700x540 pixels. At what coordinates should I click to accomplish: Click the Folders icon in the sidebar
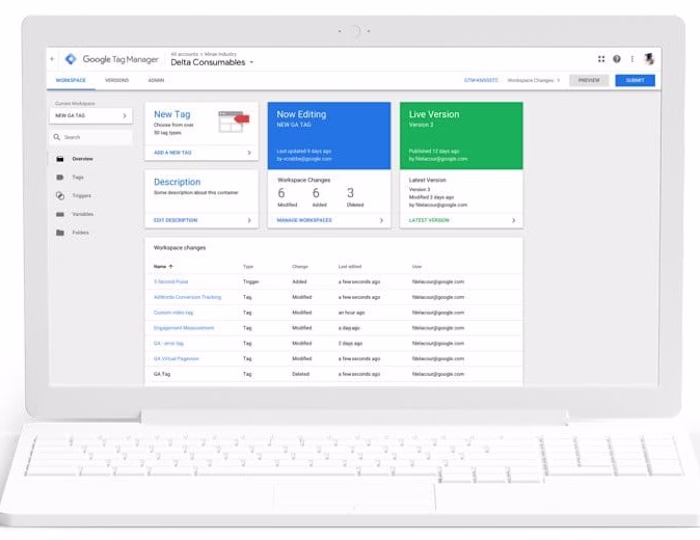[x=60, y=233]
